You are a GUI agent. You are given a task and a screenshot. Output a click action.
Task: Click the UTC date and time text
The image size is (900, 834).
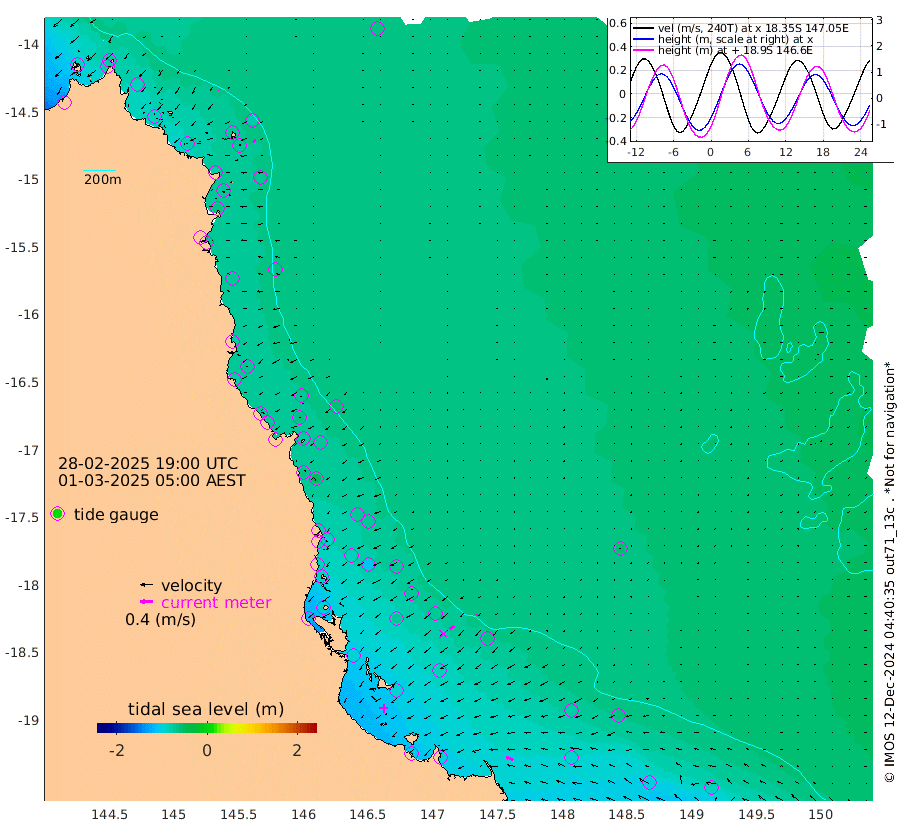point(148,463)
